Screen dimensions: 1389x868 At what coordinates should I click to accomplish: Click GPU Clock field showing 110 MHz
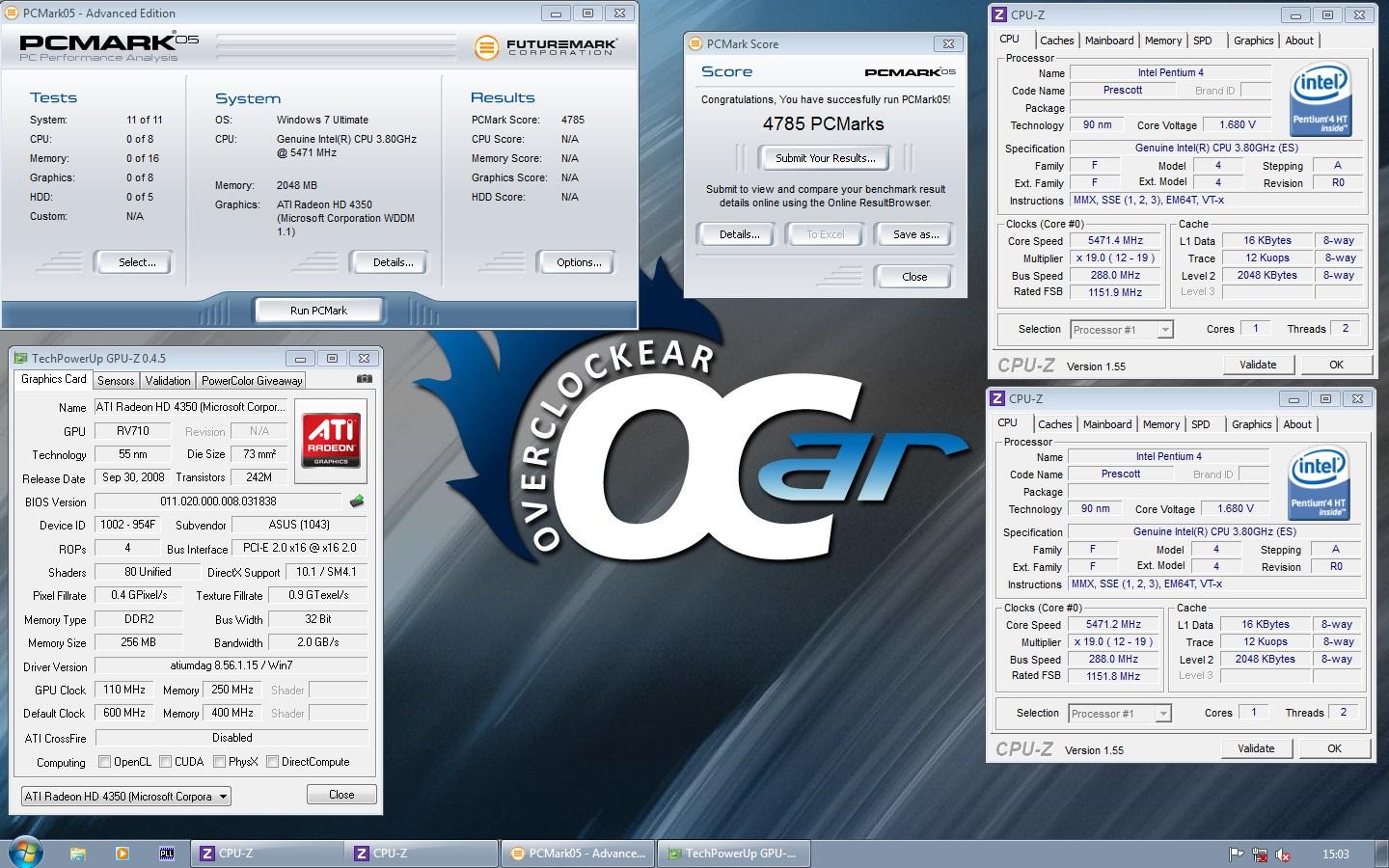[124, 691]
